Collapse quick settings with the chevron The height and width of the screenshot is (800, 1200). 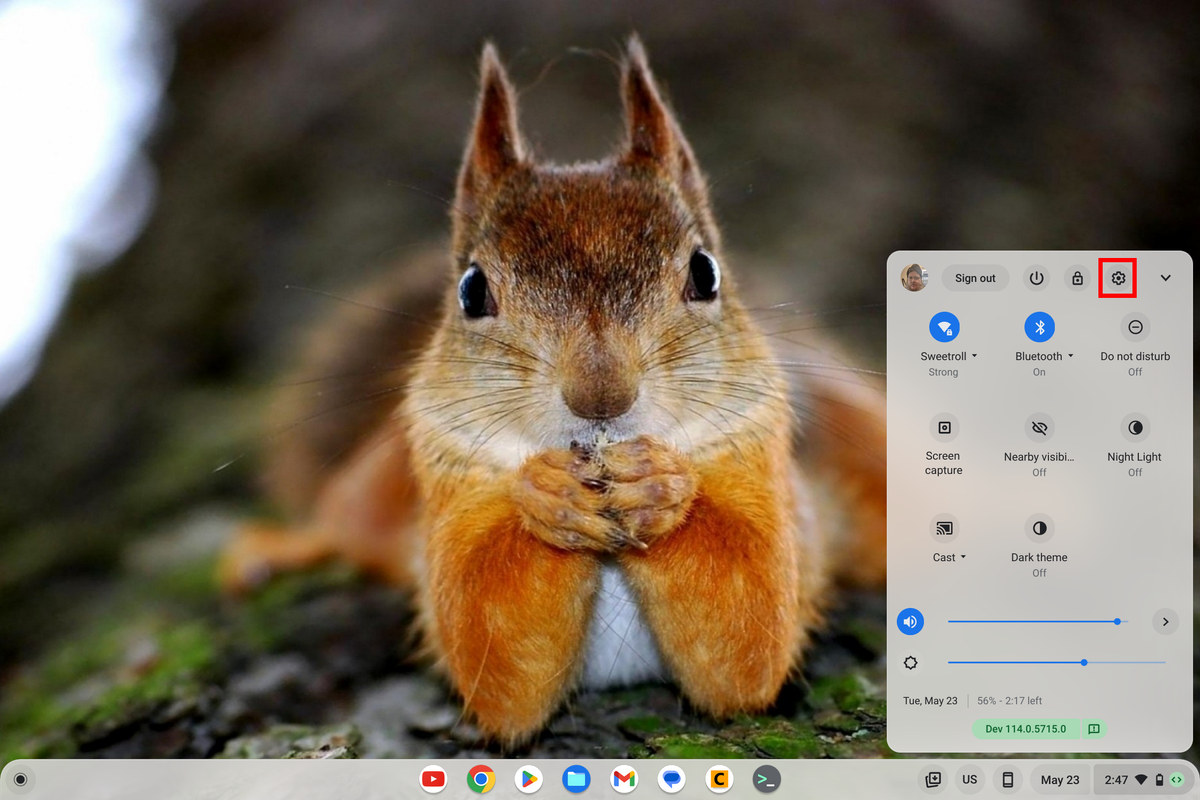point(1165,278)
